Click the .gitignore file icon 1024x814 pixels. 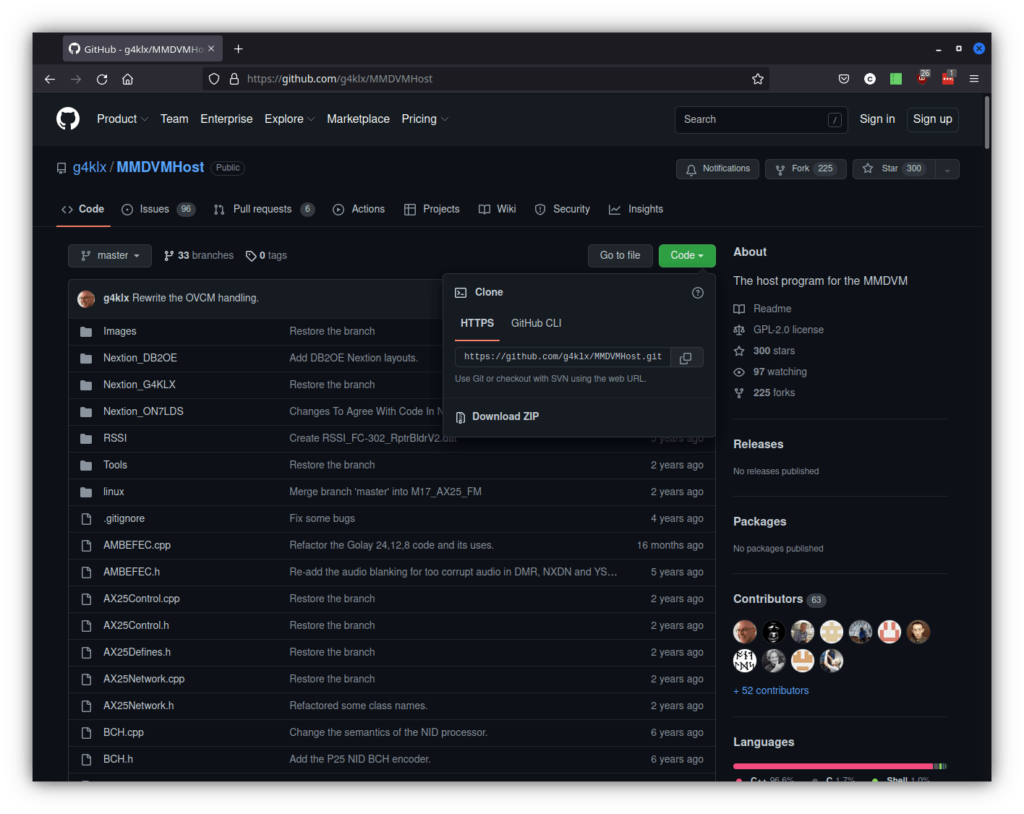[x=86, y=519]
